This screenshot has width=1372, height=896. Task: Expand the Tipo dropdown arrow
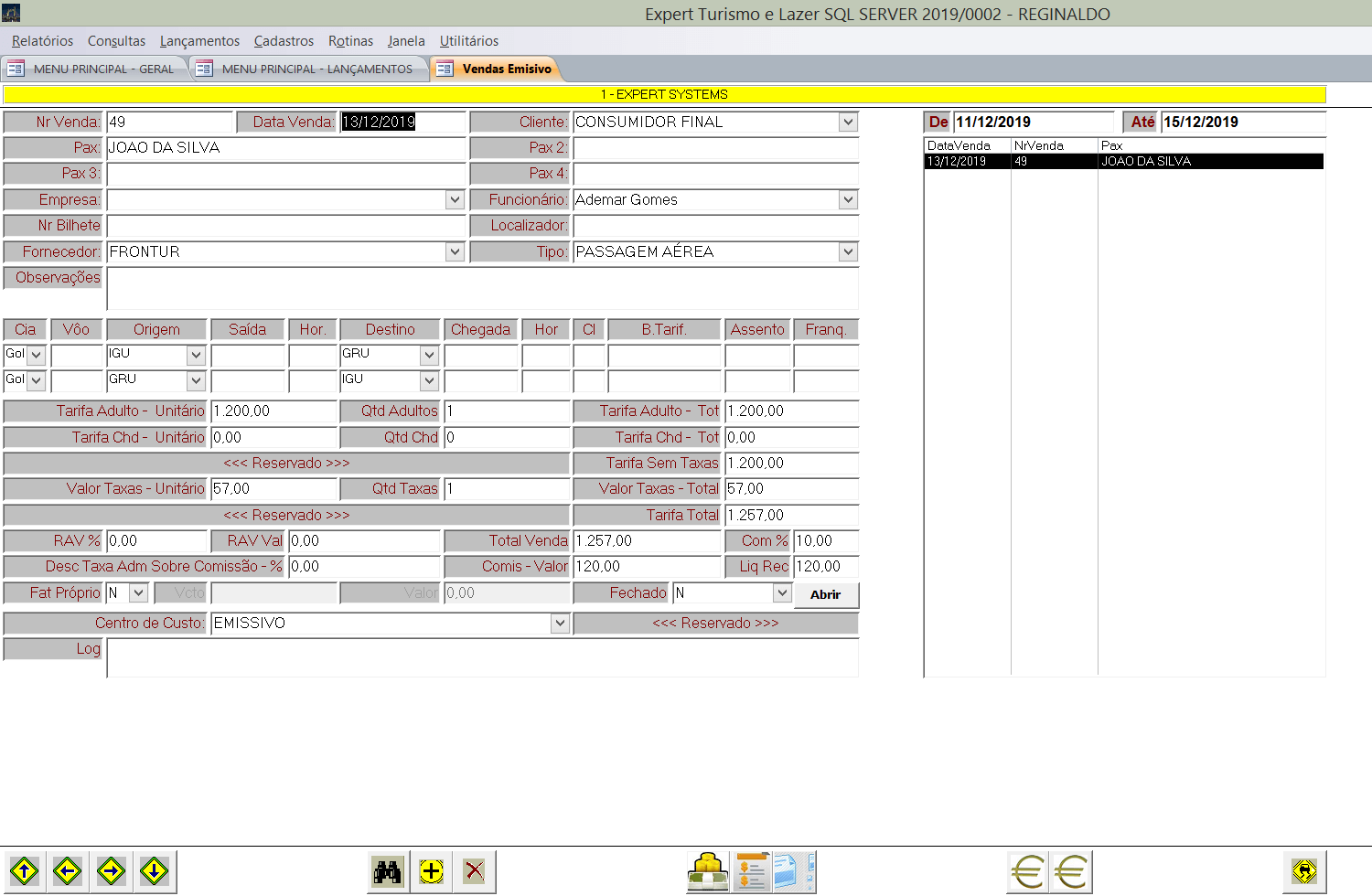pyautogui.click(x=848, y=251)
